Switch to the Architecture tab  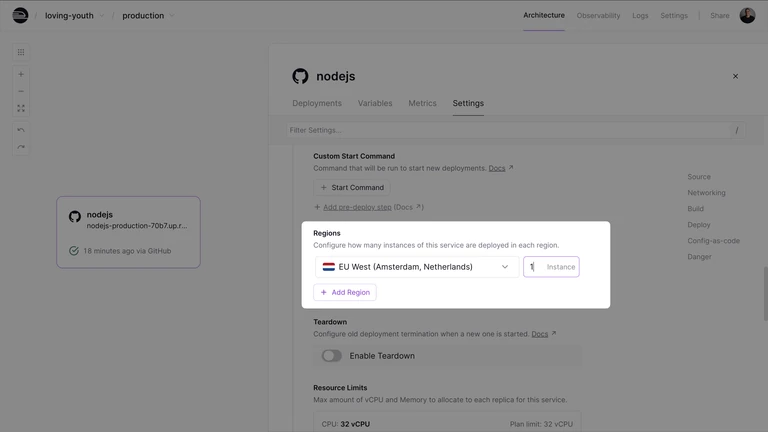544,15
